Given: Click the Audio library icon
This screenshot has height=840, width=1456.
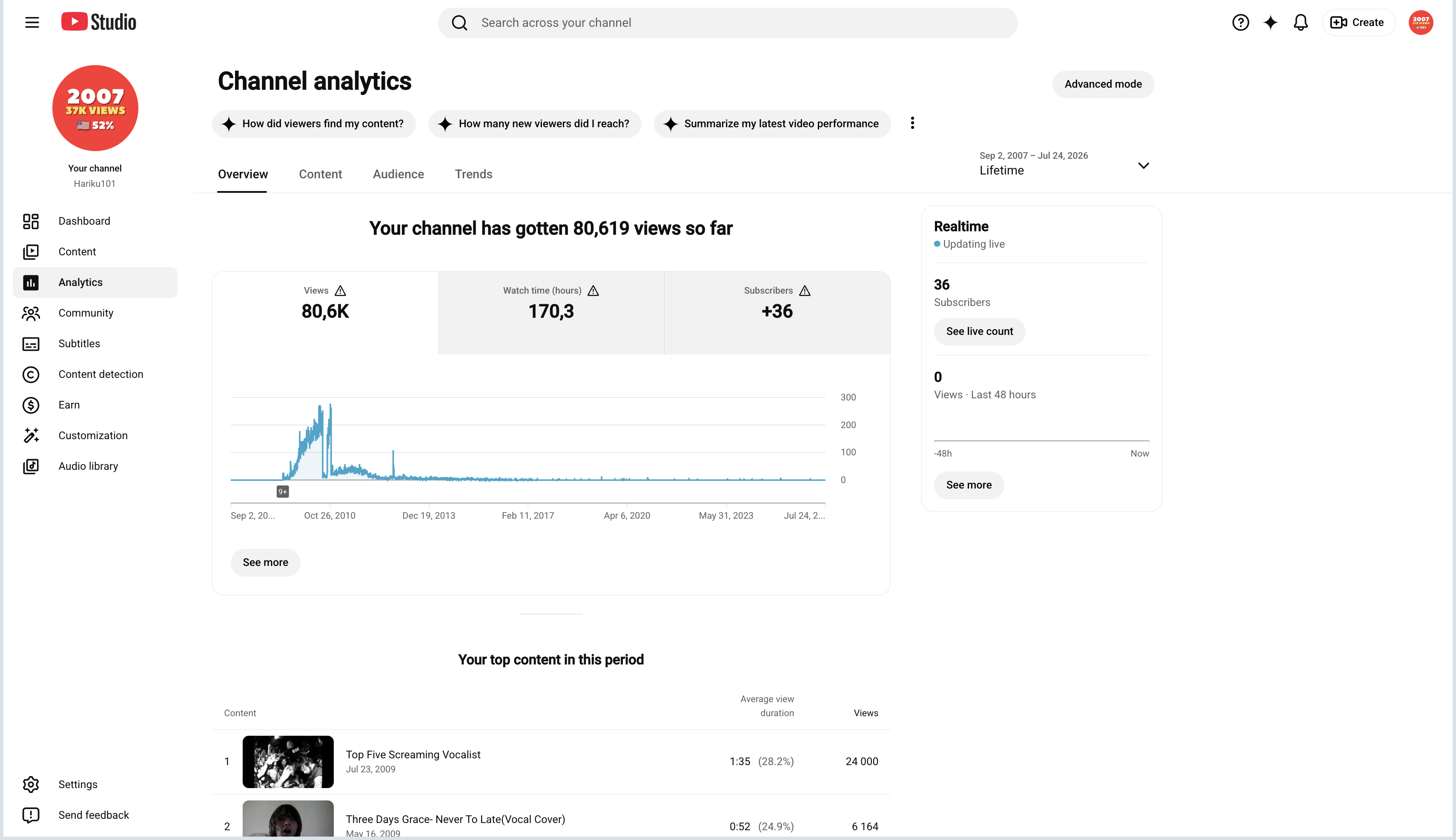Looking at the screenshot, I should coord(31,466).
